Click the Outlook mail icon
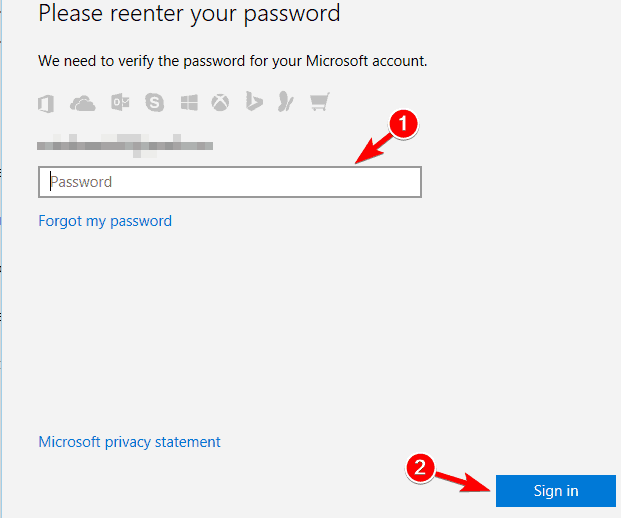Viewport: 621px width, 518px height. click(x=120, y=103)
